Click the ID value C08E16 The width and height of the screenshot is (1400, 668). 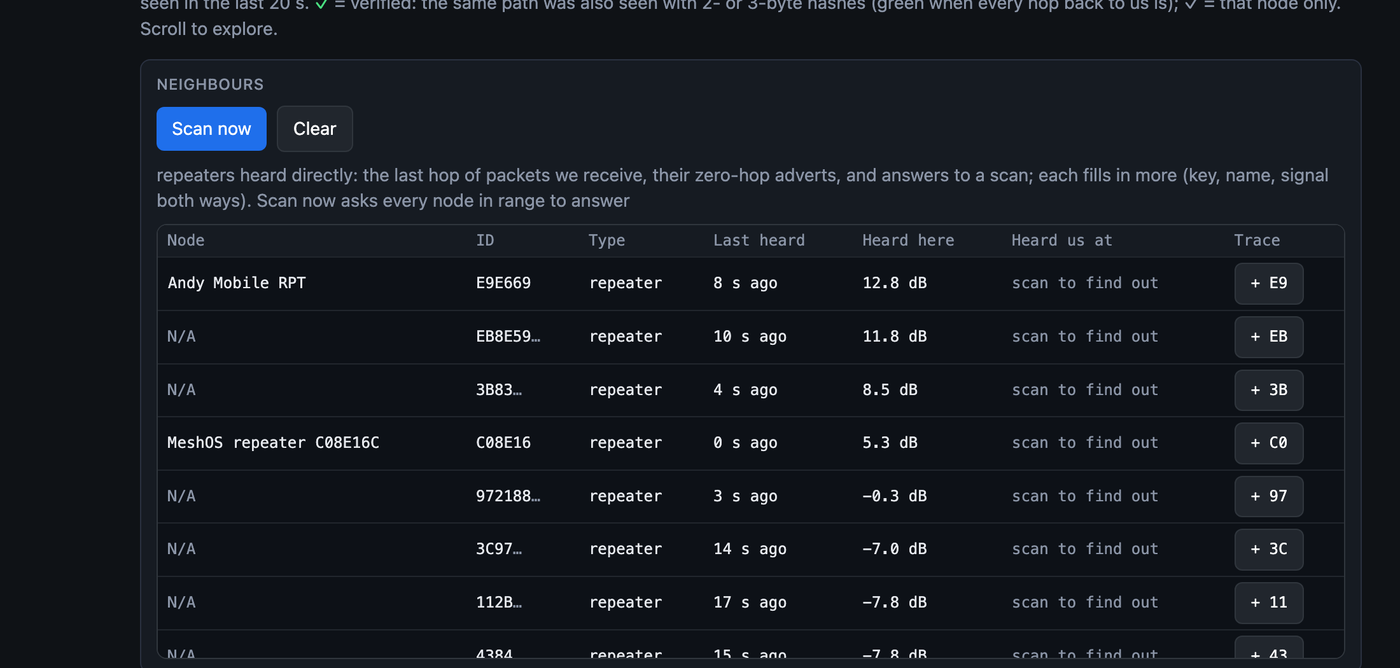tap(503, 443)
